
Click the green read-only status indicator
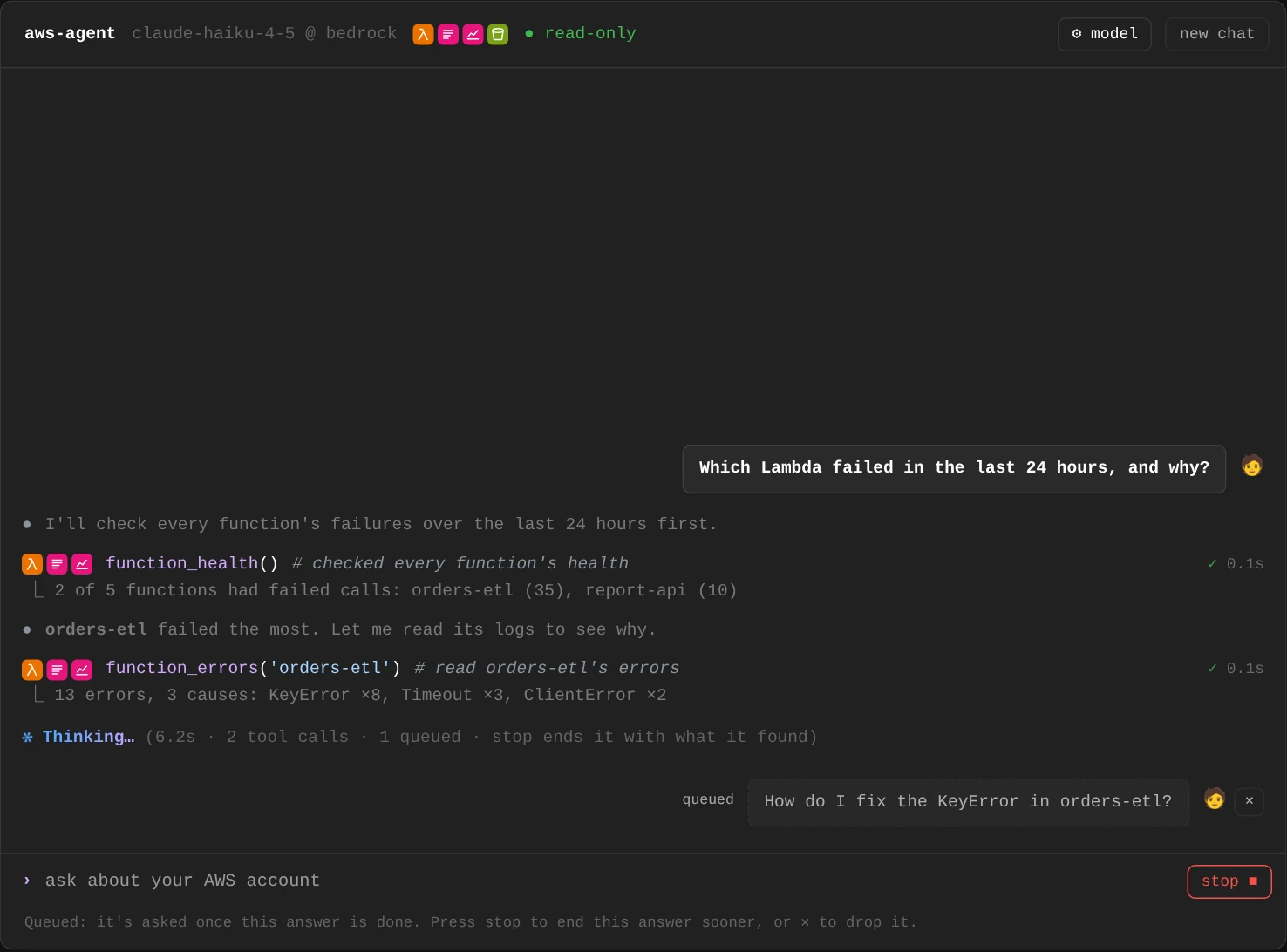pyautogui.click(x=580, y=34)
